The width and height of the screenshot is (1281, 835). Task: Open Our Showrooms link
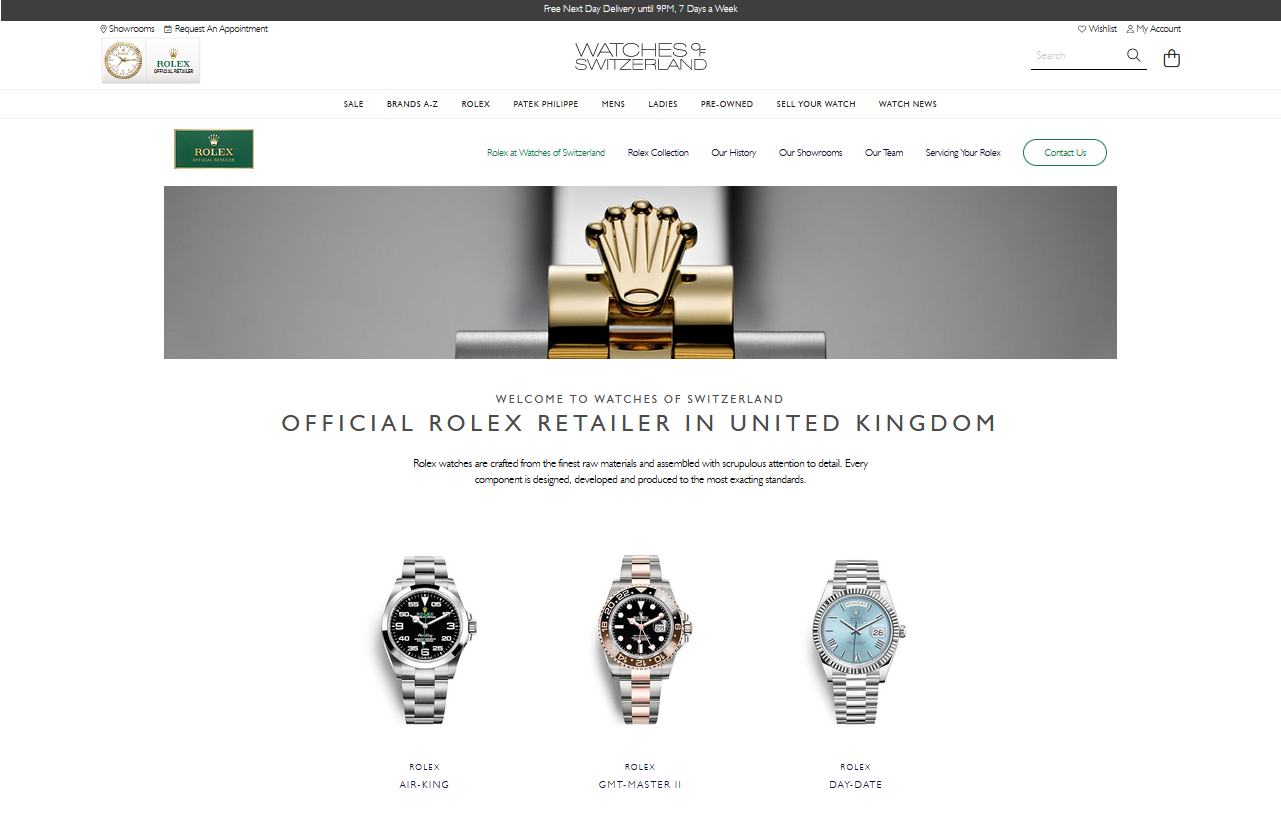click(811, 153)
